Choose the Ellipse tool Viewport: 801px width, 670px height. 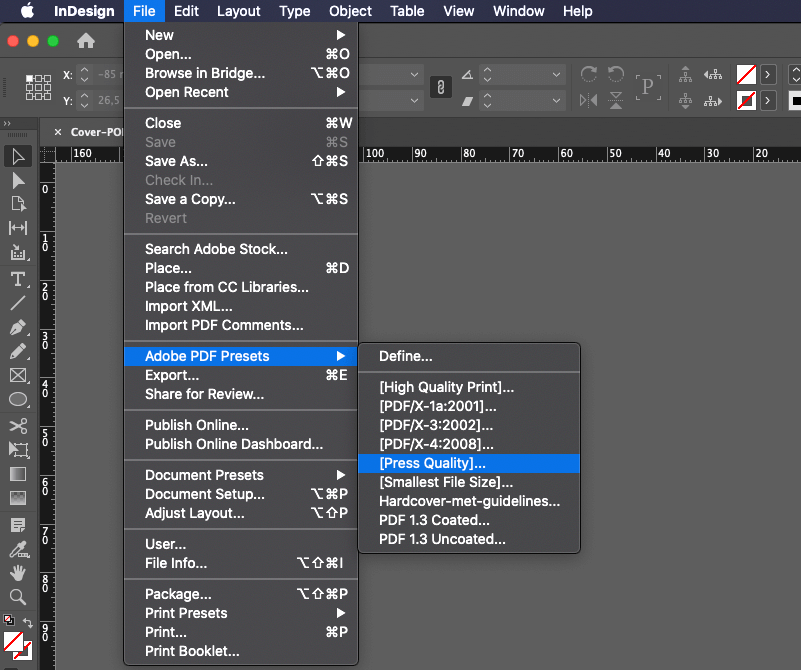[18, 399]
